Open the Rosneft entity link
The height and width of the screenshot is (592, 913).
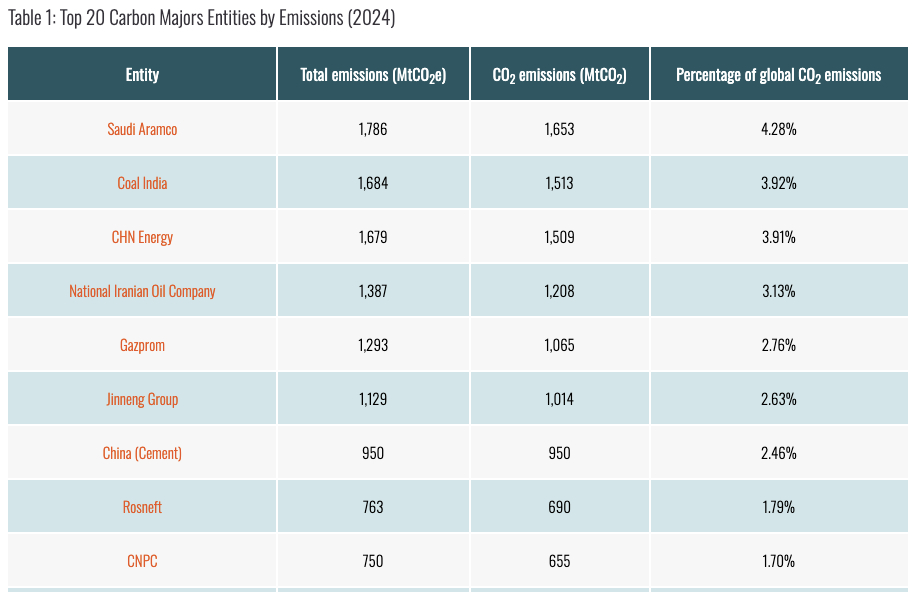[142, 507]
